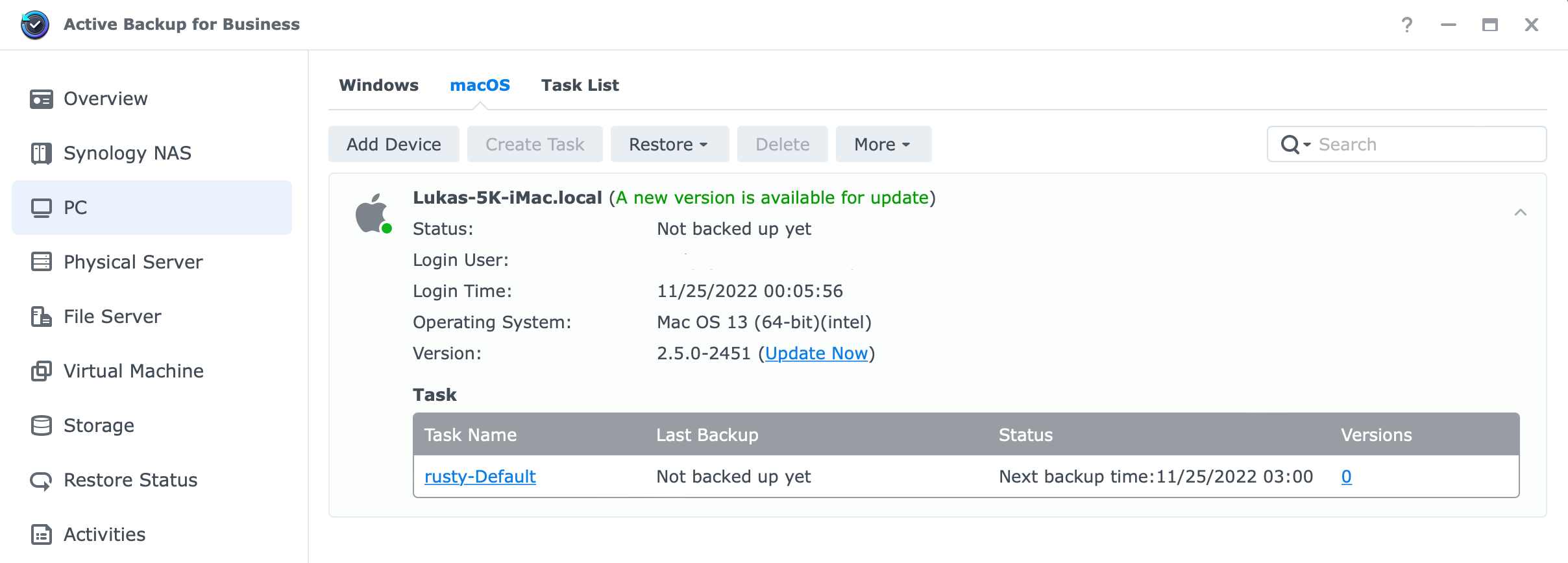
Task: Open the rusty-Default task link
Action: tap(480, 477)
